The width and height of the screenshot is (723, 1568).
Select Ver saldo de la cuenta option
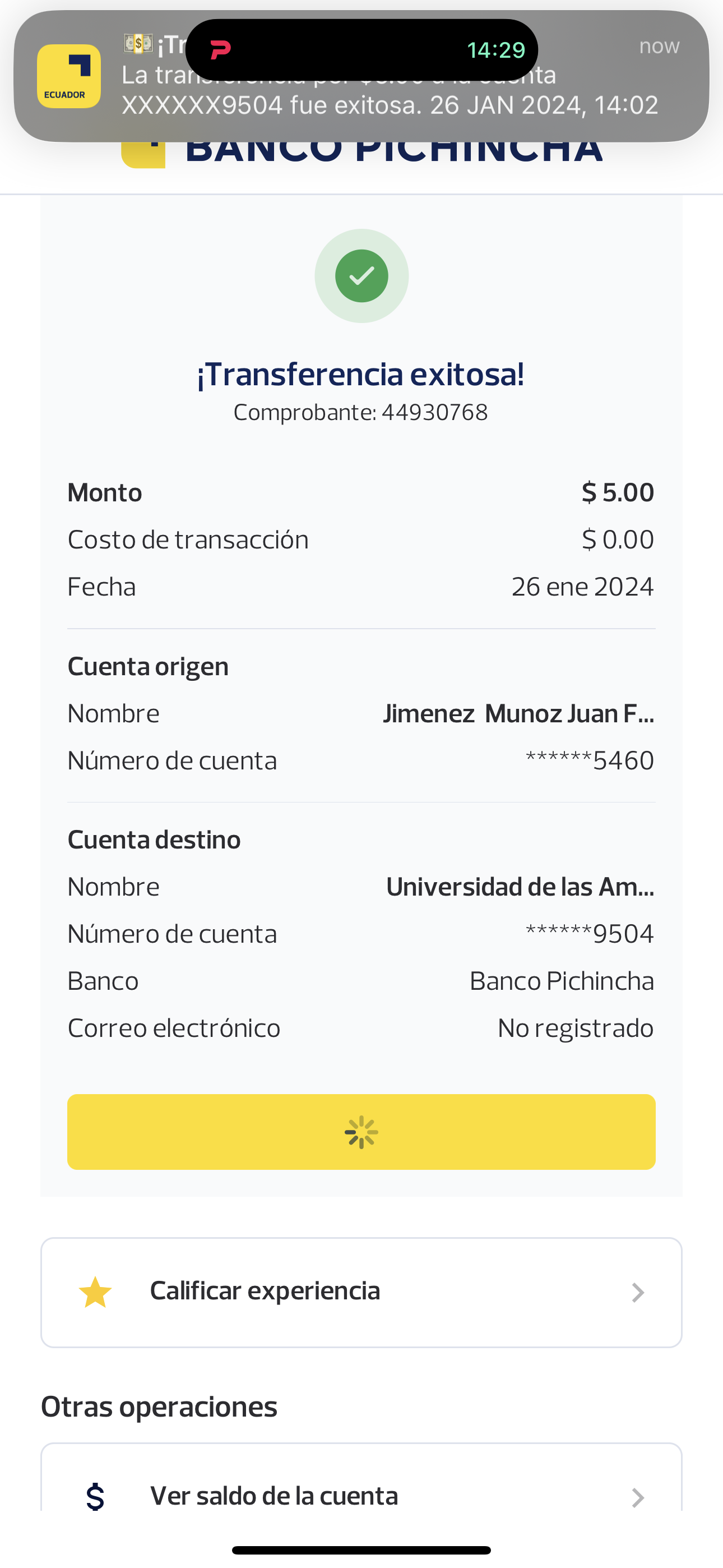274,1496
